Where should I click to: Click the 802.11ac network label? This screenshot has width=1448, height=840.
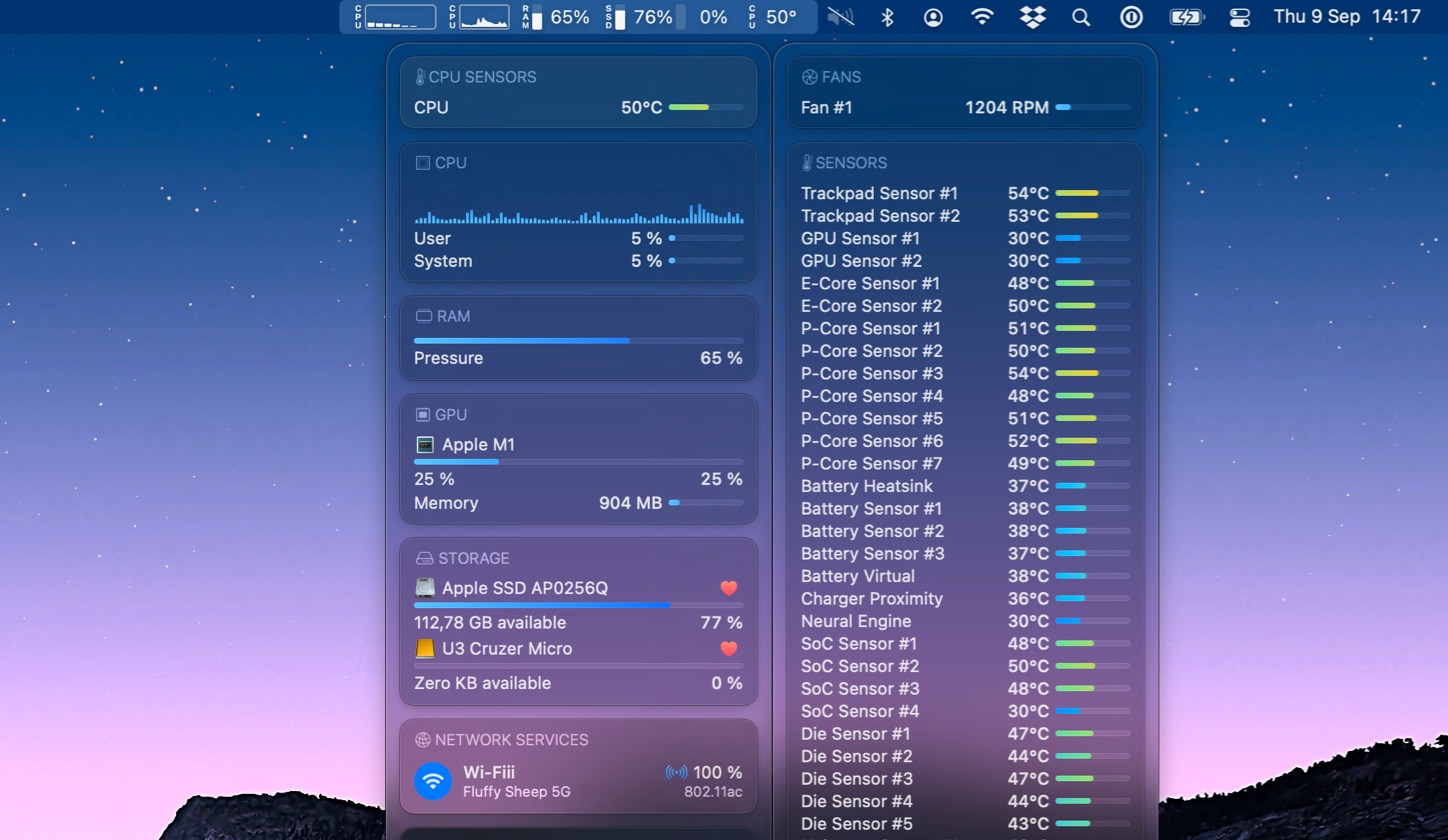[x=713, y=792]
